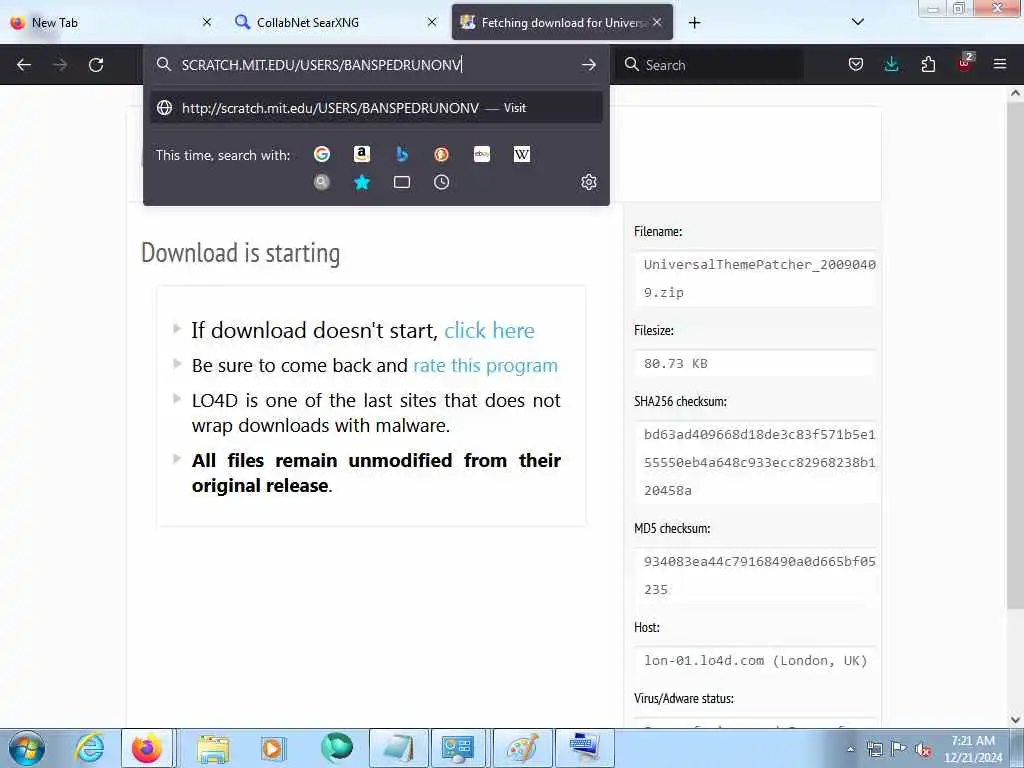The image size is (1024, 768).
Task: Close the New Tab tab
Action: tap(207, 23)
